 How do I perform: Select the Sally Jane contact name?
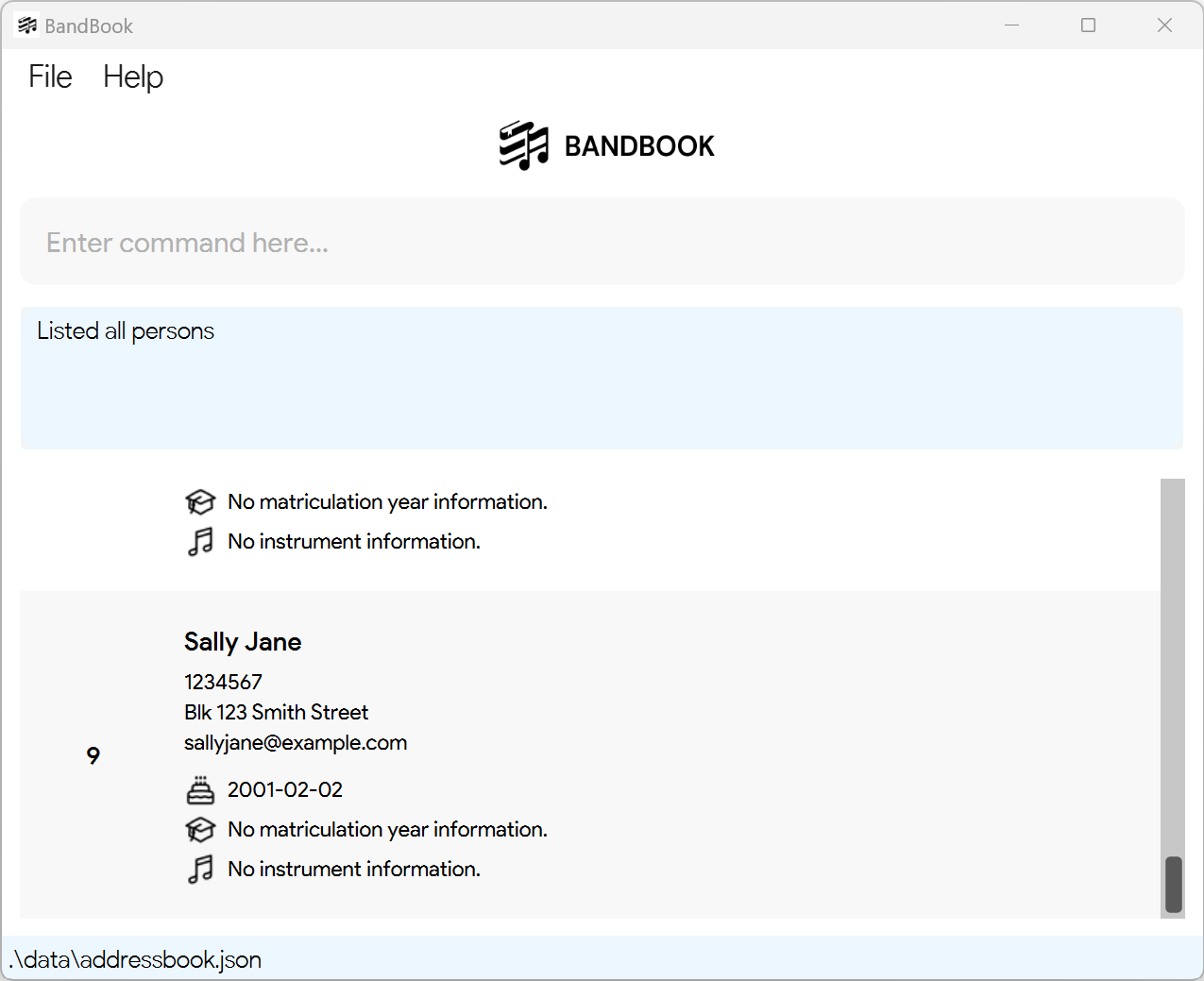point(243,642)
